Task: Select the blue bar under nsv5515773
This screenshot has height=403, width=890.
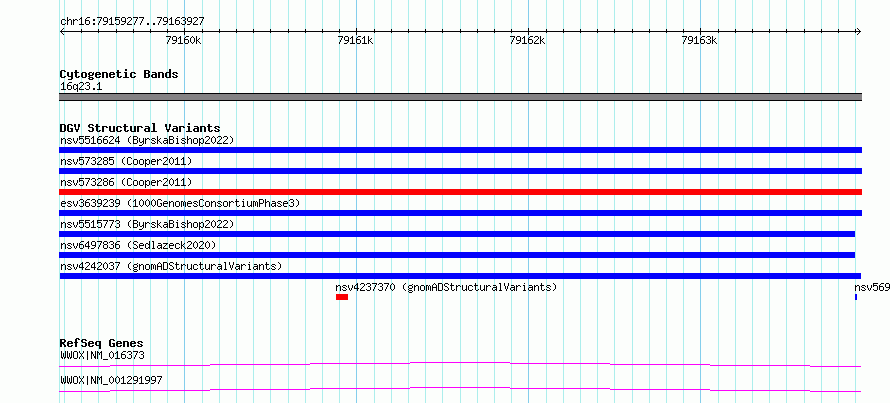Action: [457, 234]
